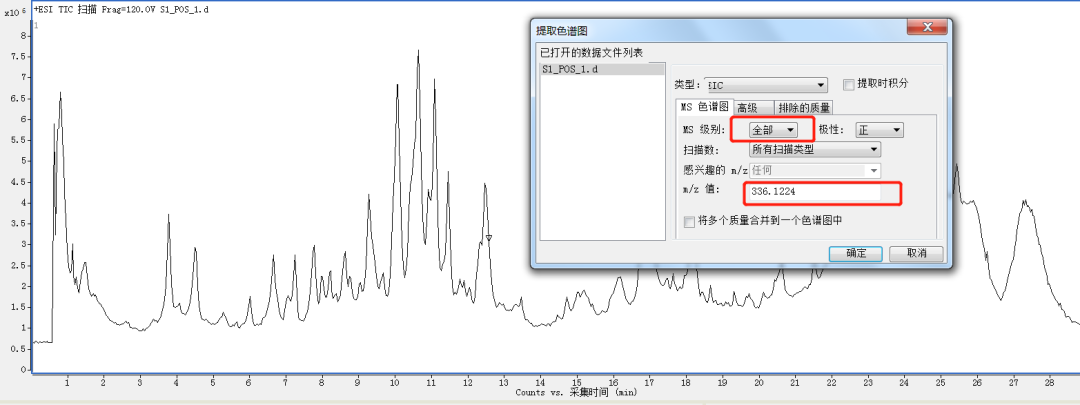Click the +ESI TIC 扫描 chromatogram title
1080x405 pixels.
(x=122, y=10)
